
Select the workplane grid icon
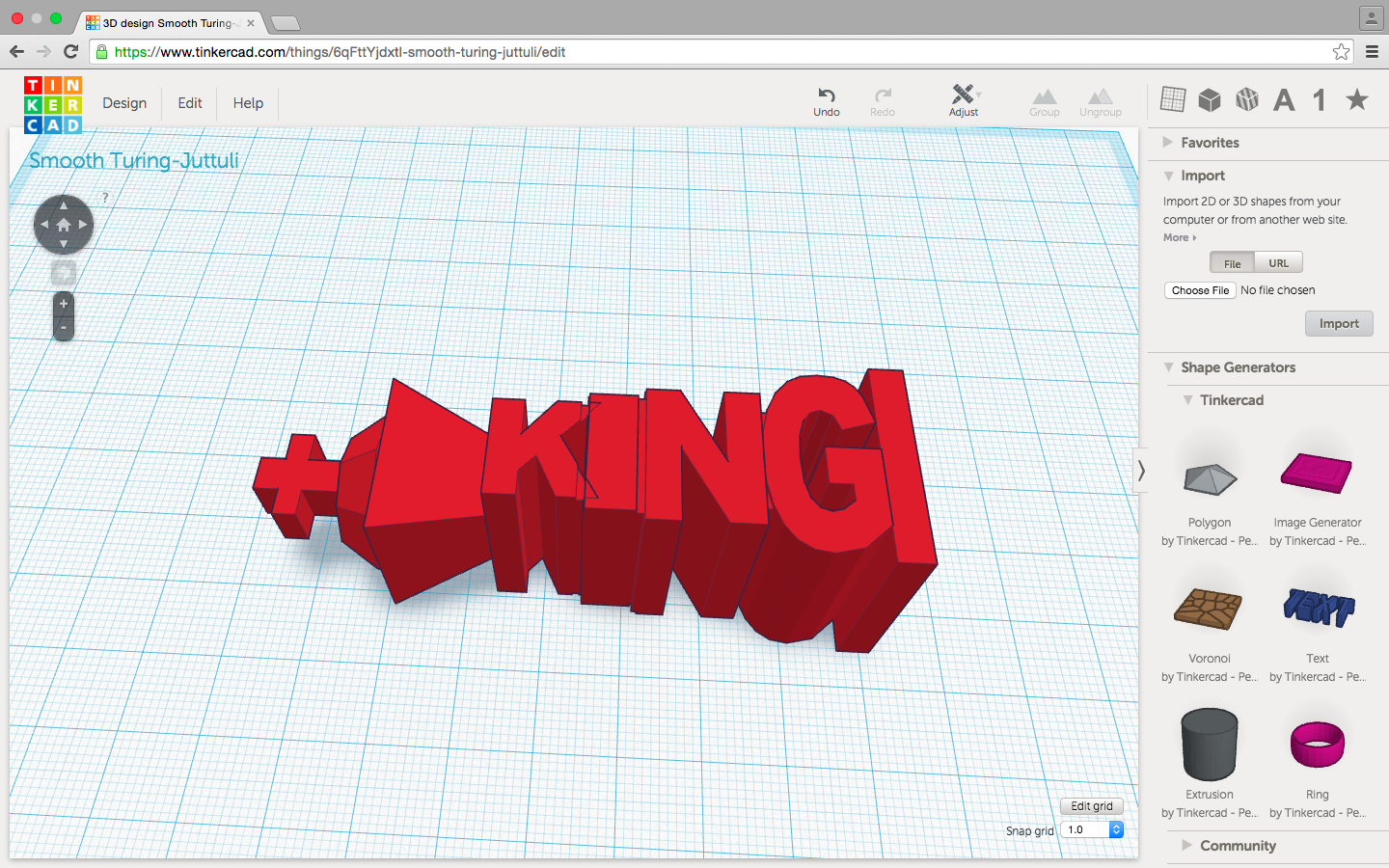point(1173,98)
